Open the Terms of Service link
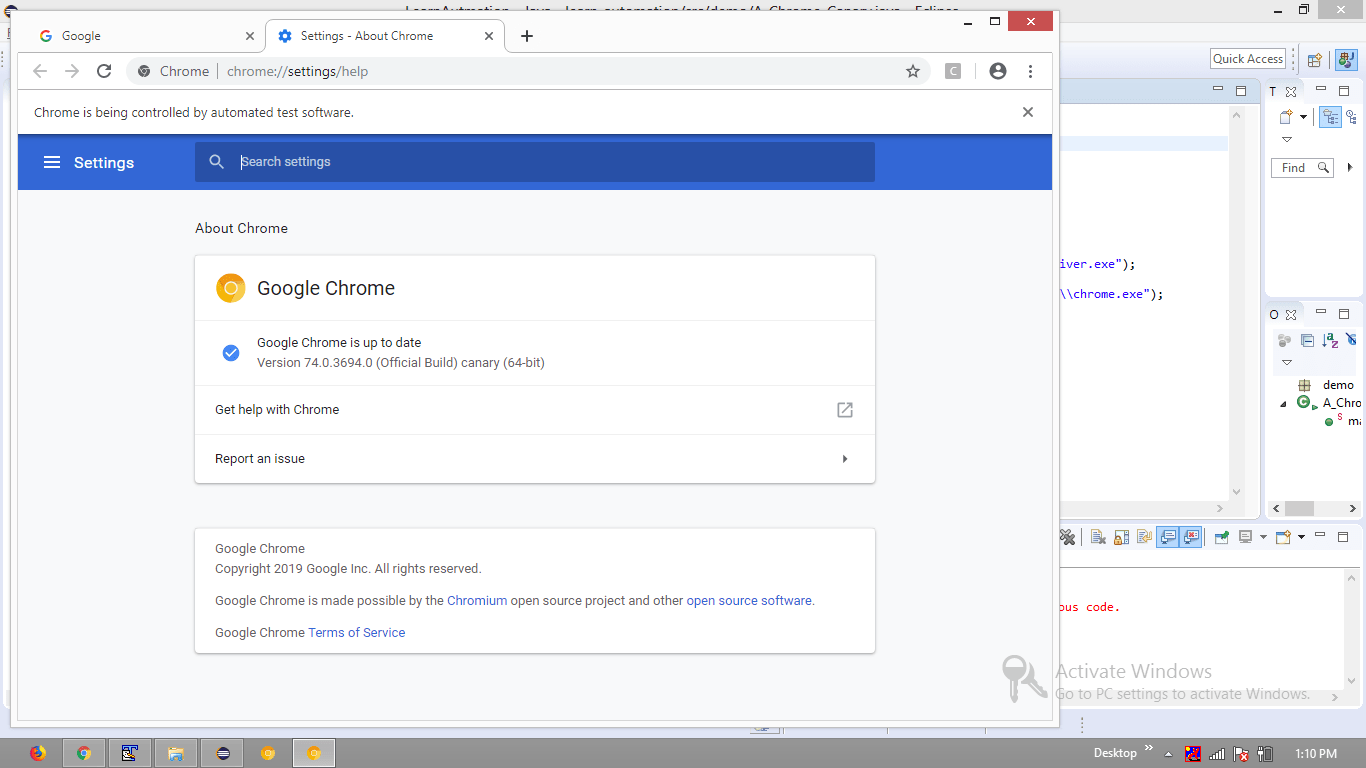The height and width of the screenshot is (768, 1366). [357, 633]
